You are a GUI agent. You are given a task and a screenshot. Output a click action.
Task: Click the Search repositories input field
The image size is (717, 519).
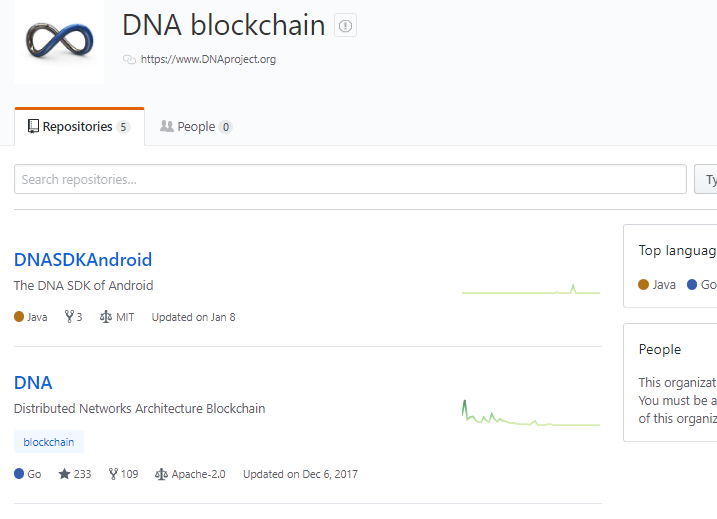click(x=350, y=179)
